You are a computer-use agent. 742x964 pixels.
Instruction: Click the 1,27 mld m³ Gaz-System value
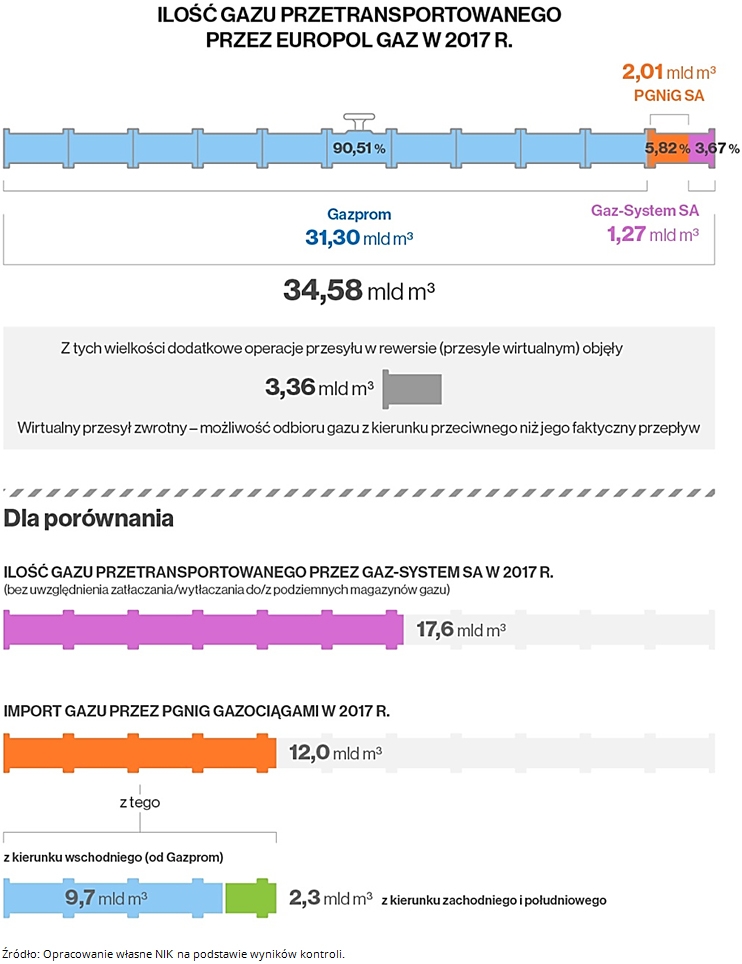(651, 235)
